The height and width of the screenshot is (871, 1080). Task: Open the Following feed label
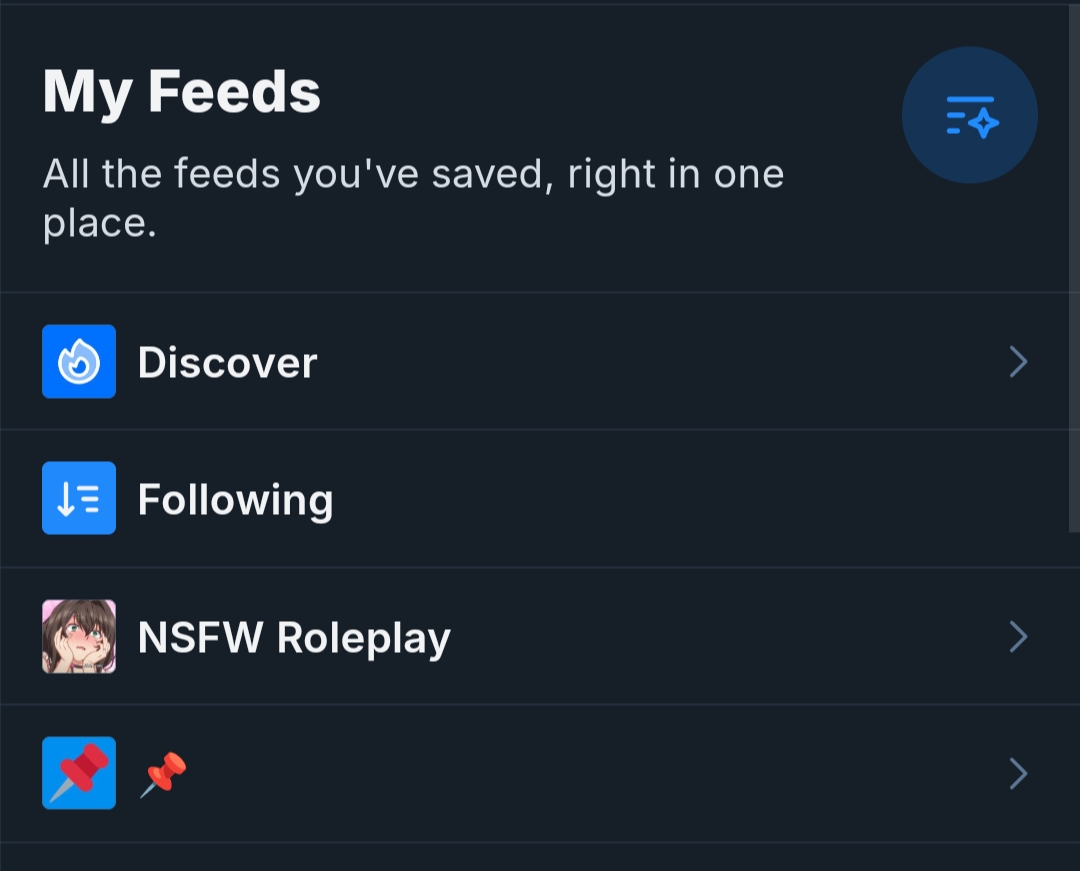(235, 499)
